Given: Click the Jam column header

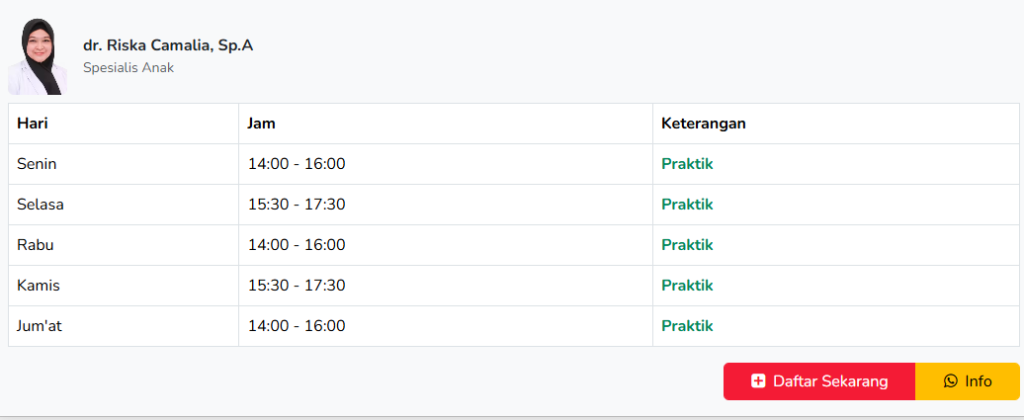Looking at the screenshot, I should click(262, 123).
